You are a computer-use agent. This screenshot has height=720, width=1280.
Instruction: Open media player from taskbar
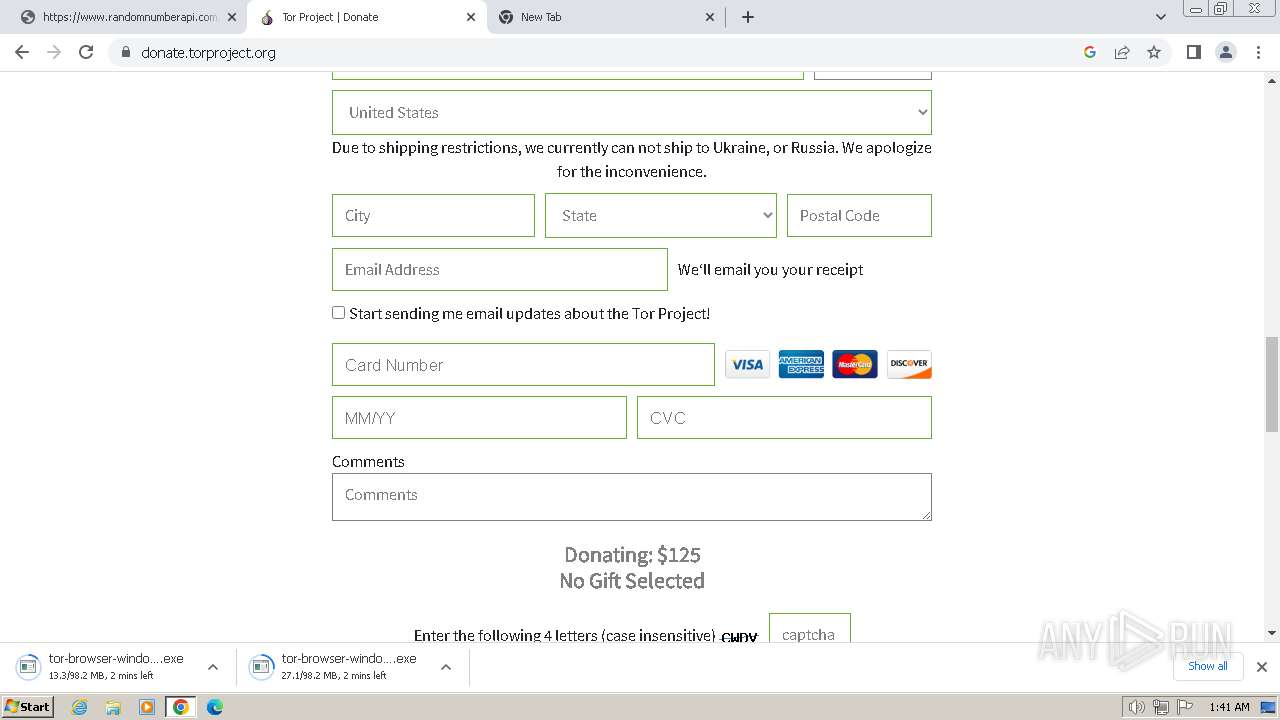[147, 707]
